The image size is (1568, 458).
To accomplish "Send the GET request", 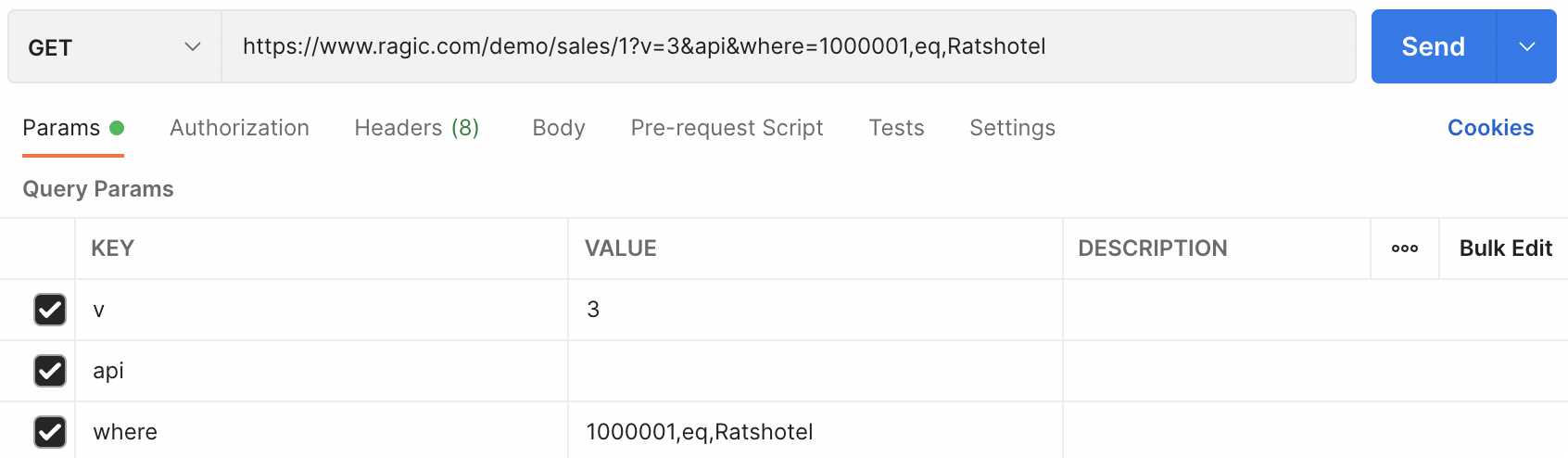I will click(x=1433, y=47).
